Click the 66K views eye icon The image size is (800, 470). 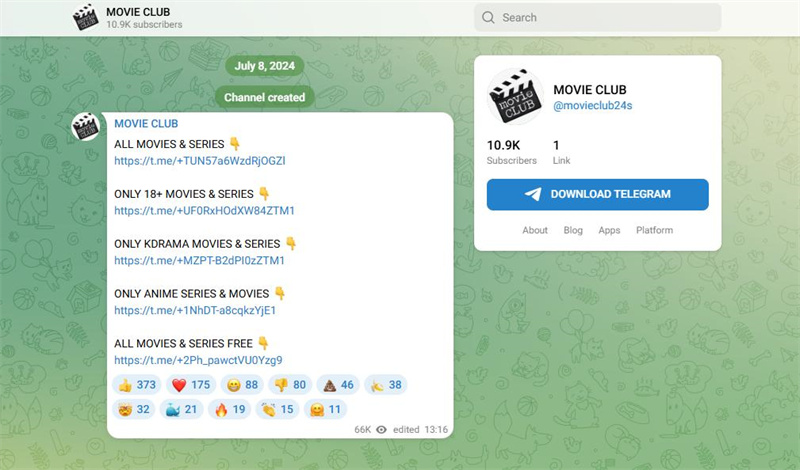pyautogui.click(x=381, y=430)
